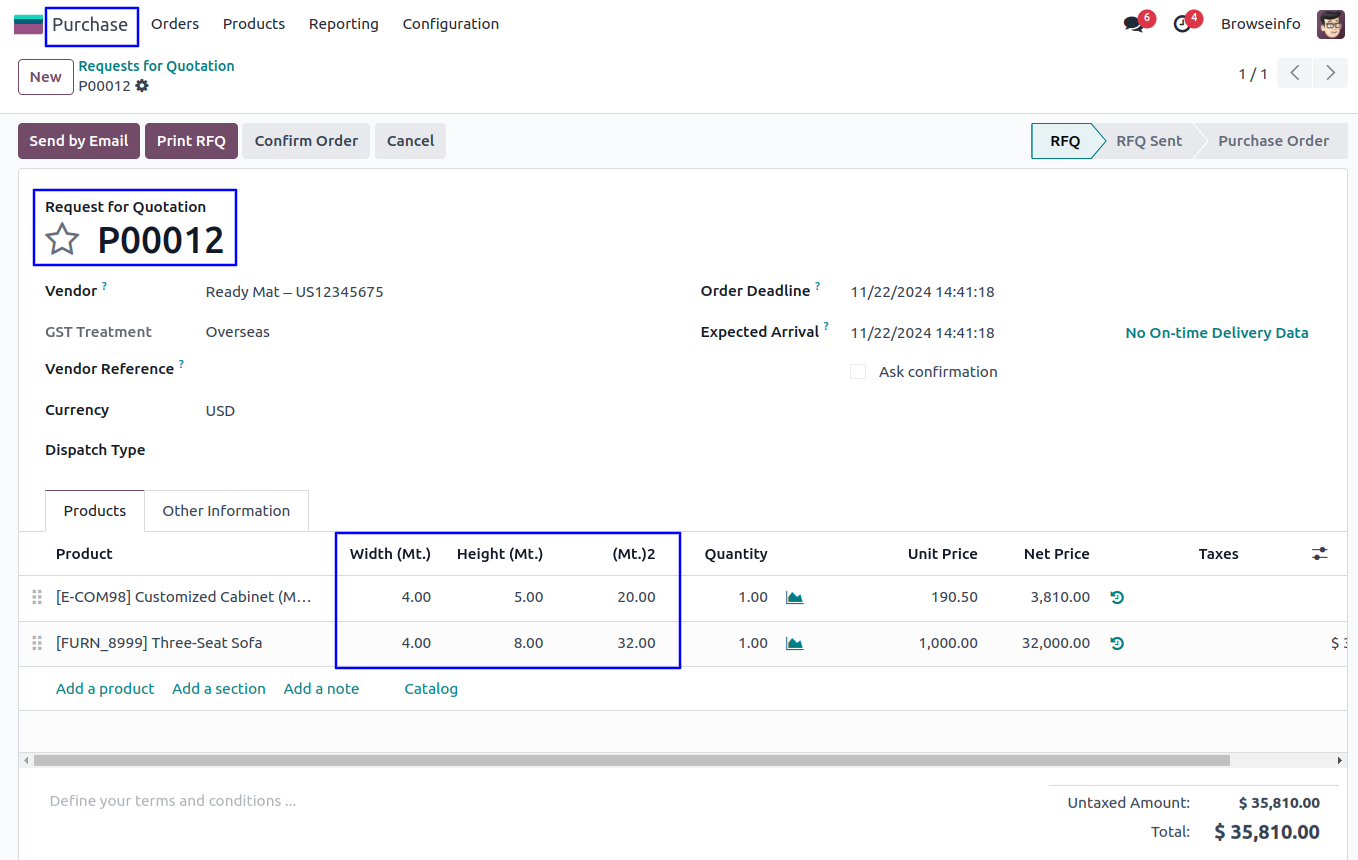Click Add a product link
Viewport: 1358px width, 860px height.
[105, 689]
